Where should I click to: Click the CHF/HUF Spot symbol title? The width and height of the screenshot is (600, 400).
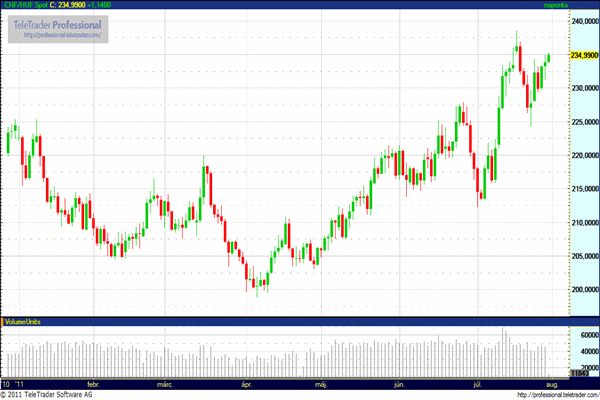[x=26, y=5]
